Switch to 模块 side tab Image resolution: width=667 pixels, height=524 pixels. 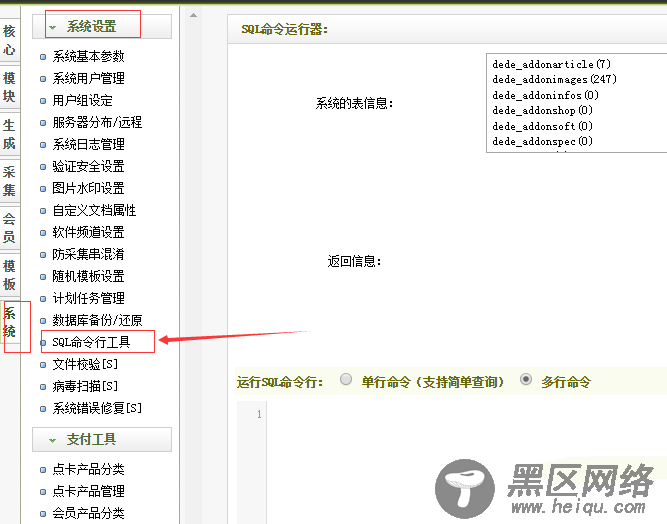9,87
